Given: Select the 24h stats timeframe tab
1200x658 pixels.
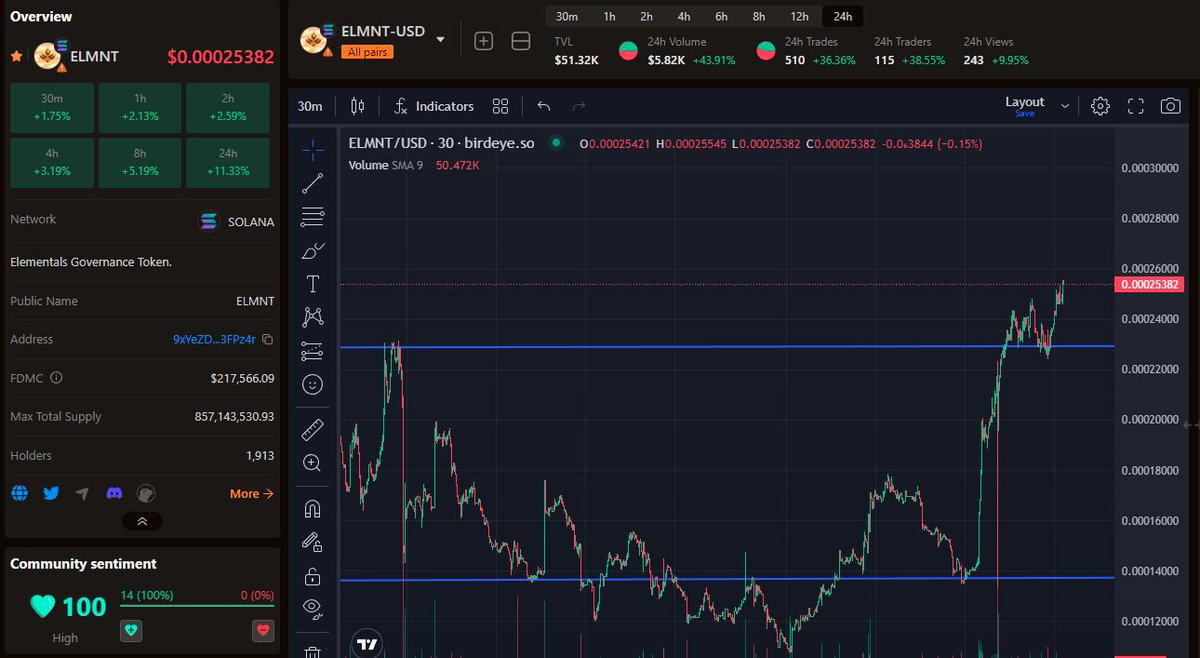Looking at the screenshot, I should coord(842,17).
